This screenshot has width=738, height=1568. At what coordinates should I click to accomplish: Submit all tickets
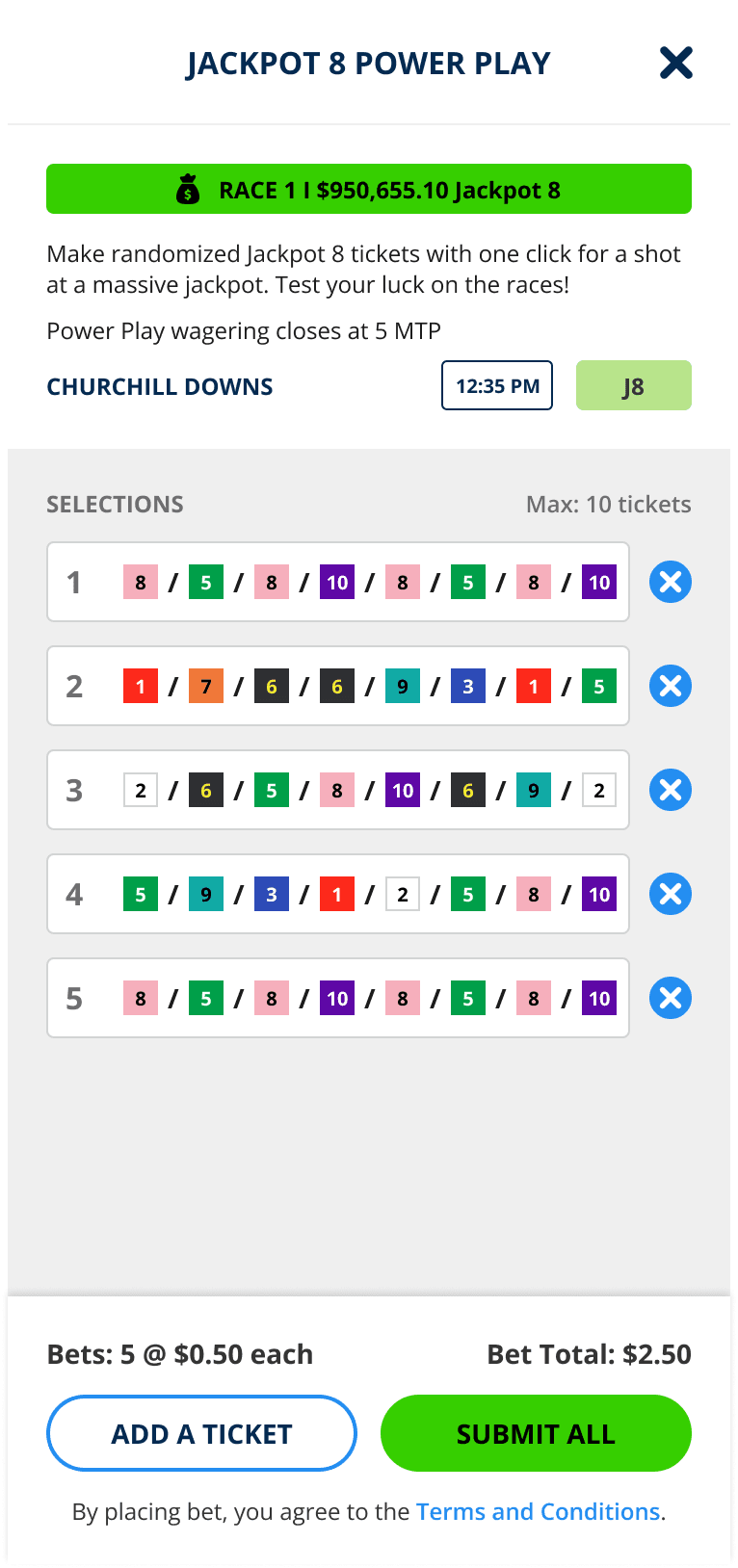[x=536, y=1433]
